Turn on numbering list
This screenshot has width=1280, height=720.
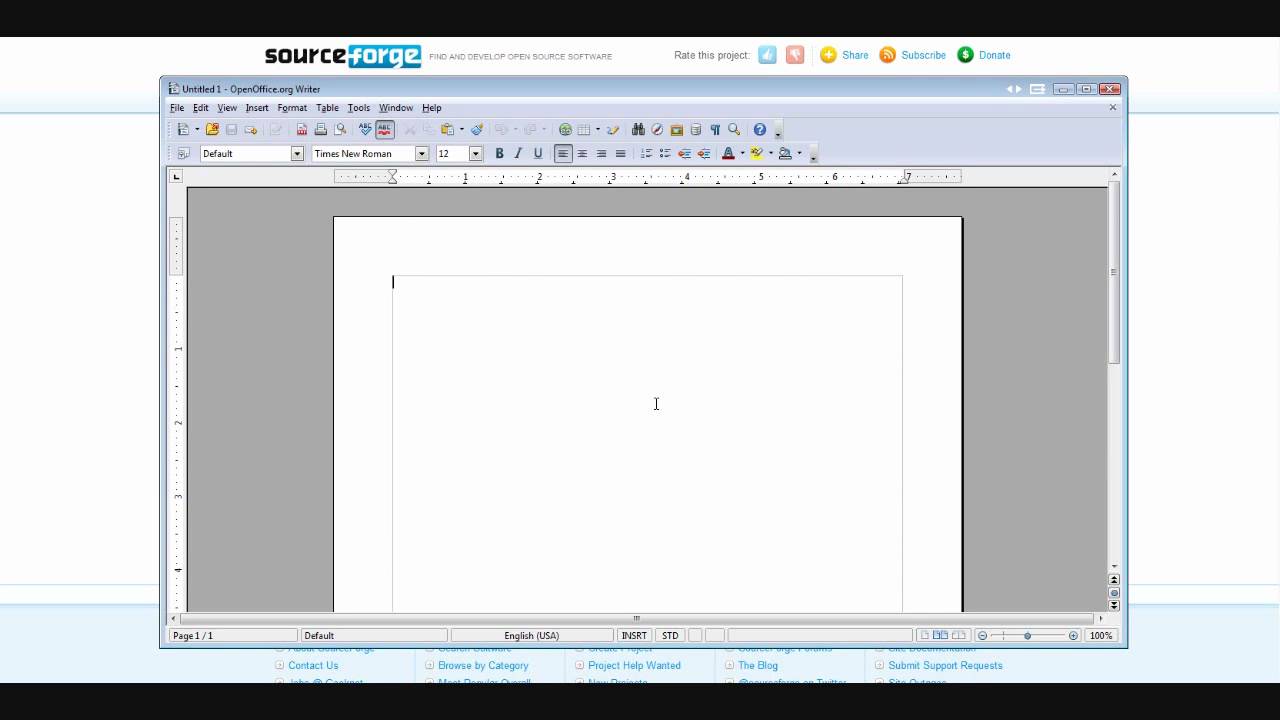[646, 153]
